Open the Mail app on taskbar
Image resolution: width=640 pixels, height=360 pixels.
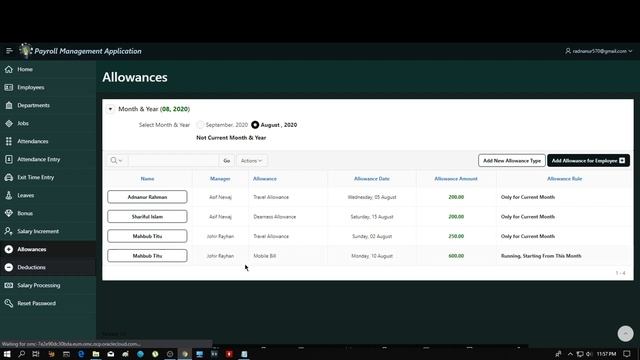point(111,354)
